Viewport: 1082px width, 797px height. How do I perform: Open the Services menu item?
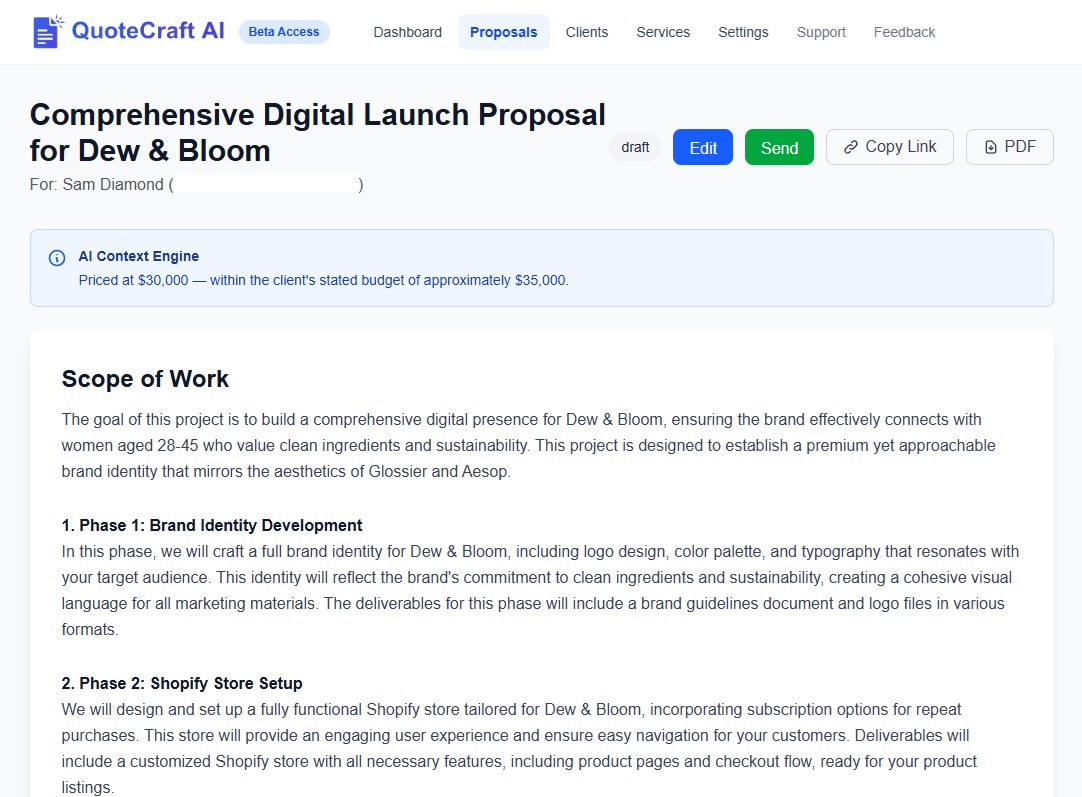point(663,32)
